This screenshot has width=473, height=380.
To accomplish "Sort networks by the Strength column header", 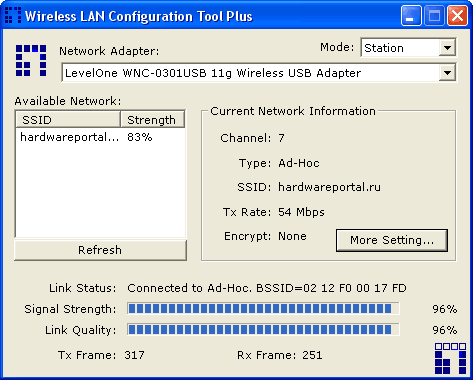I will coord(152,120).
